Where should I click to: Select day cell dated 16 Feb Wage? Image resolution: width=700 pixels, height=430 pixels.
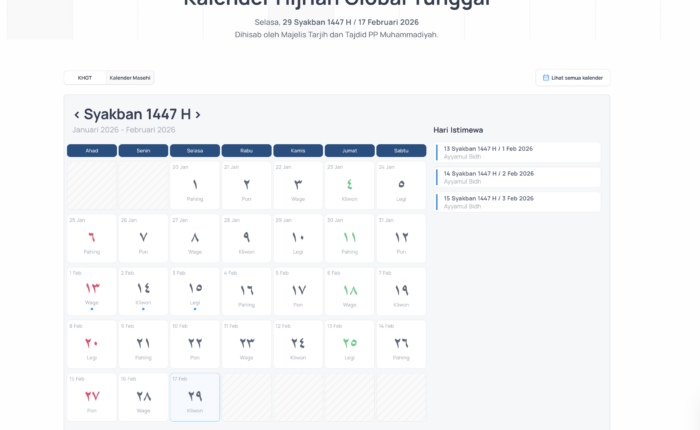pyautogui.click(x=143, y=397)
